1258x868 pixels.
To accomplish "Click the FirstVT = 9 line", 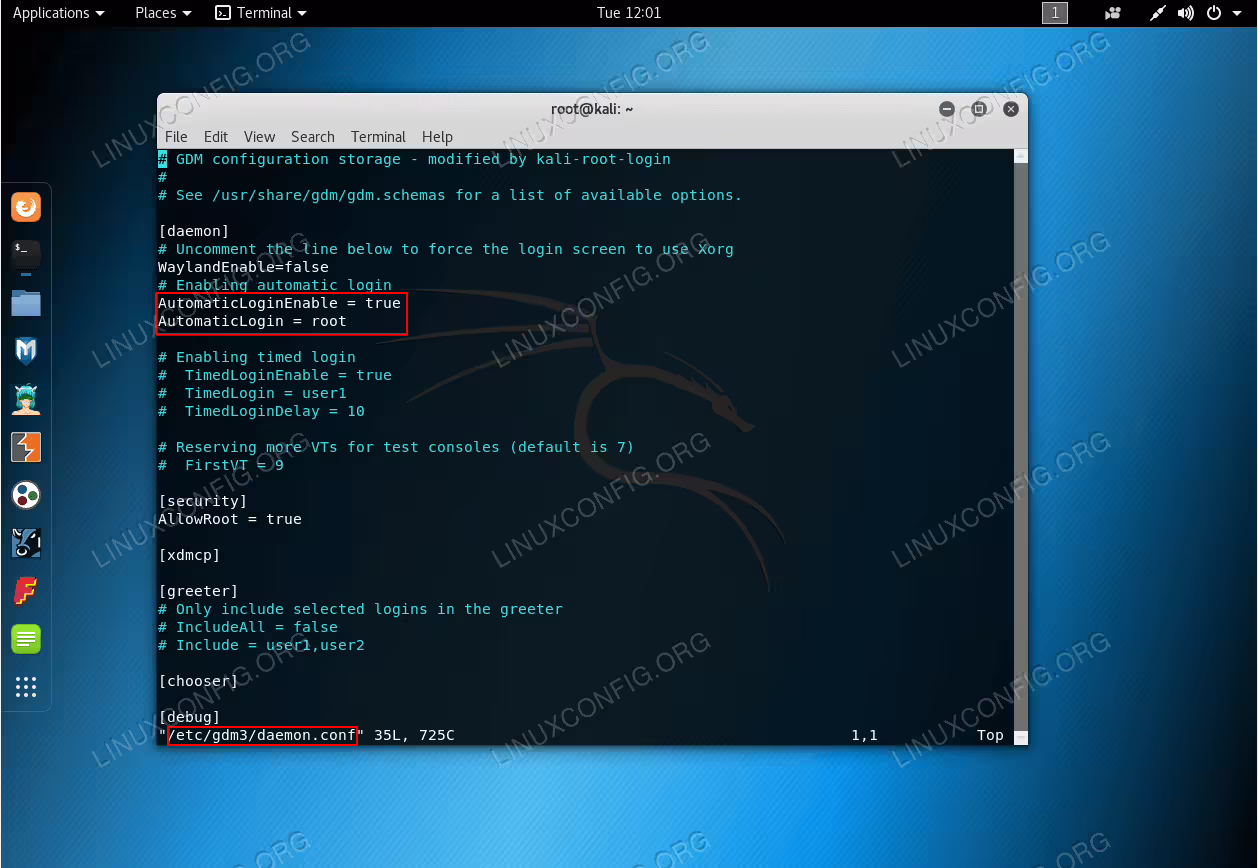I will pos(221,465).
